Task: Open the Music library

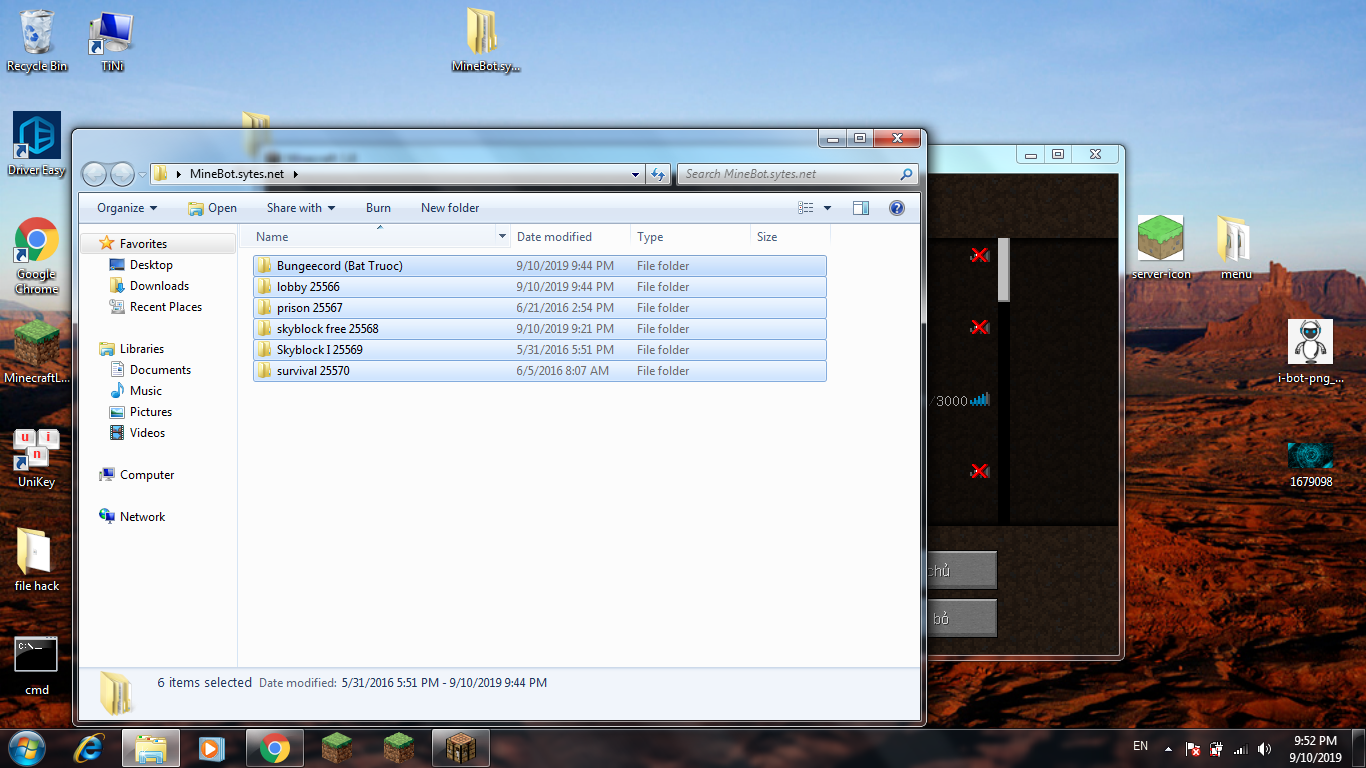Action: [x=145, y=391]
